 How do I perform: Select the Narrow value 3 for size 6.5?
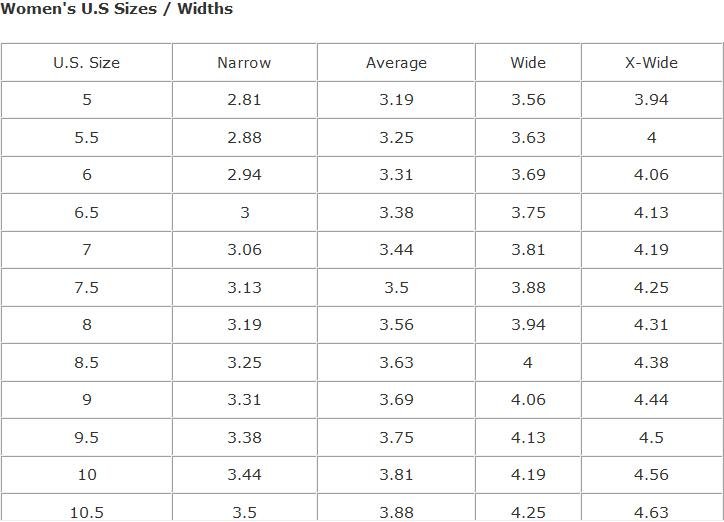[244, 212]
